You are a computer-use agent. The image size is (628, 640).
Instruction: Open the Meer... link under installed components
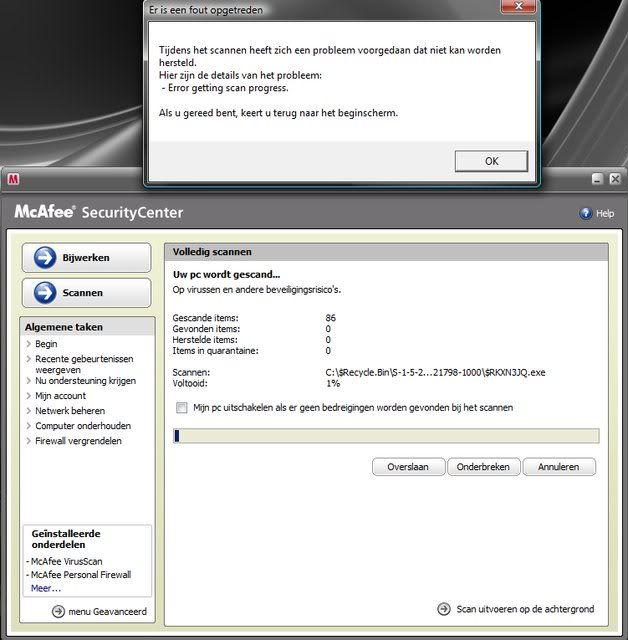point(46,588)
